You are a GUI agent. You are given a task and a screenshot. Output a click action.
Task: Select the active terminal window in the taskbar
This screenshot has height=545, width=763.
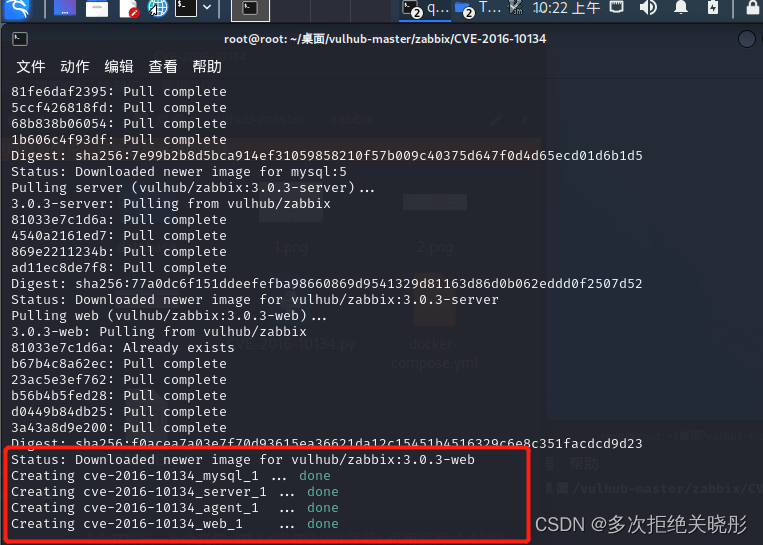(250, 9)
